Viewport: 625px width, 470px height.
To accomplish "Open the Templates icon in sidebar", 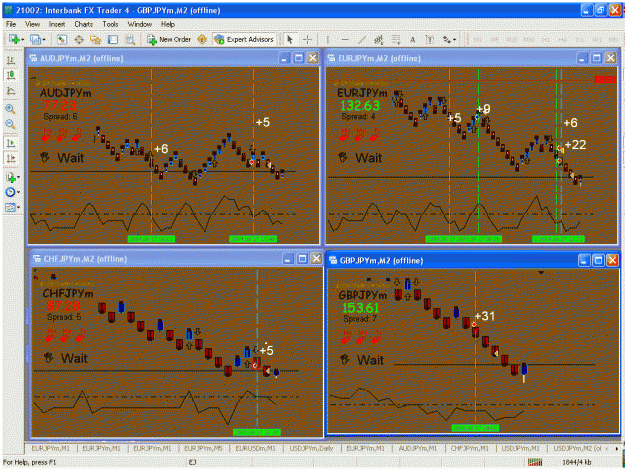I will click(10, 207).
